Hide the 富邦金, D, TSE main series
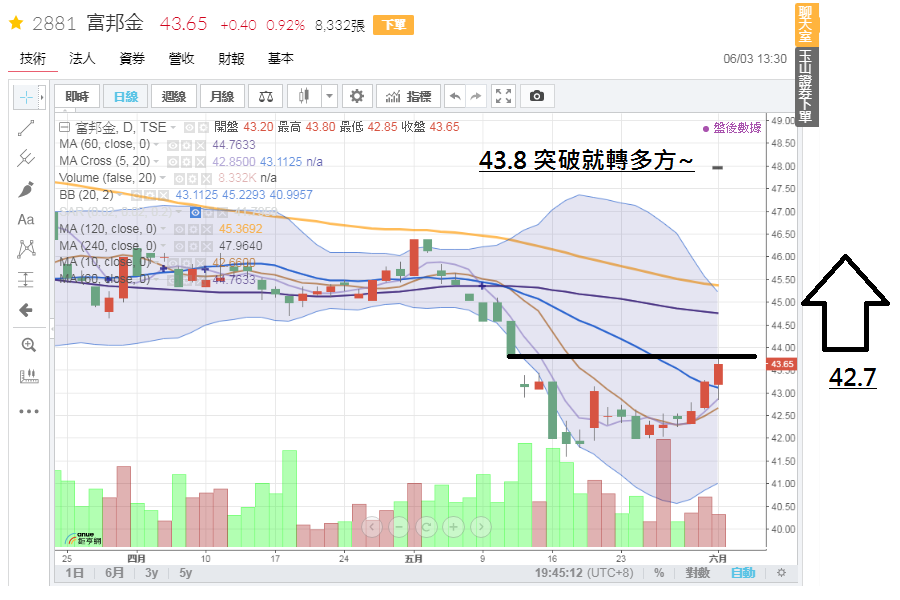 pos(189,127)
